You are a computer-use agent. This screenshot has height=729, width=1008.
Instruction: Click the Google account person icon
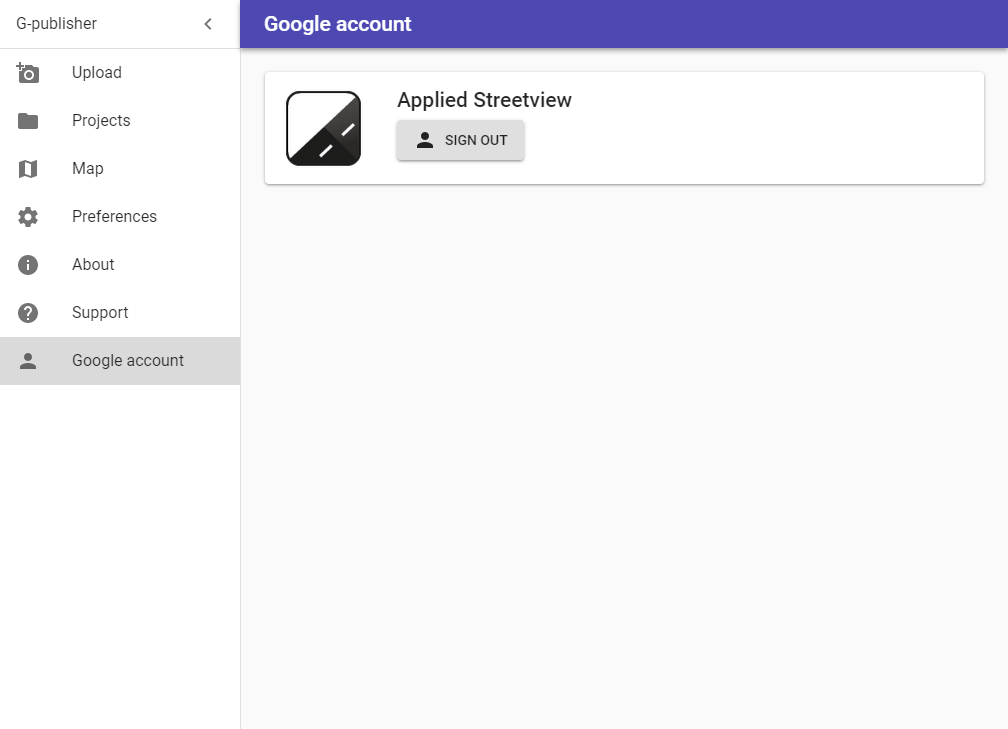coord(28,361)
